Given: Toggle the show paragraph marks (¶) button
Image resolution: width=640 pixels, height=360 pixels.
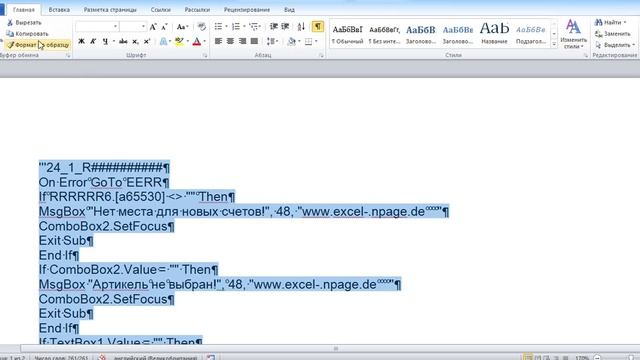Looking at the screenshot, I should (x=318, y=27).
